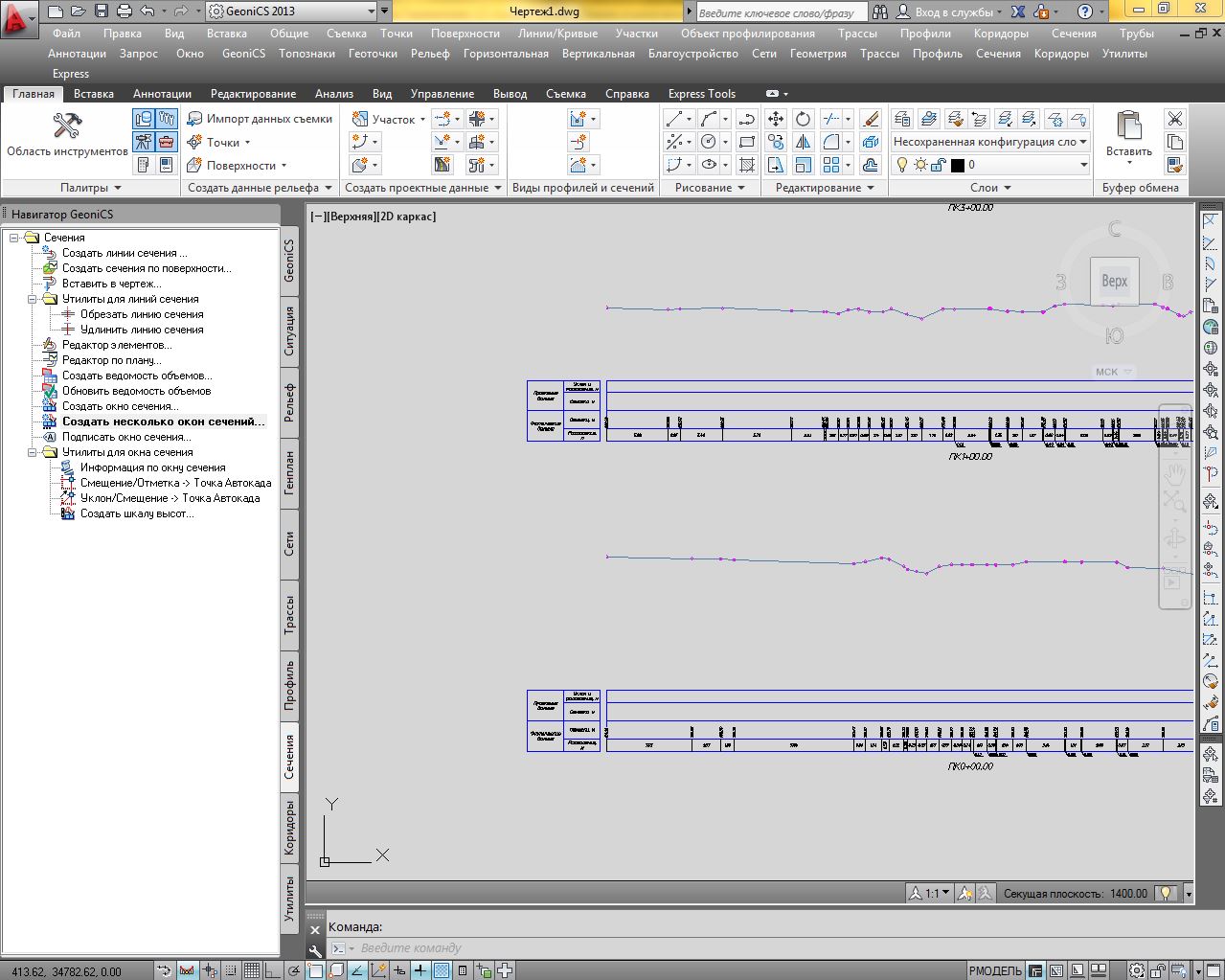Screen dimensions: 1225x980
Task: Collapse the Сечения tree root node
Action: 15,238
